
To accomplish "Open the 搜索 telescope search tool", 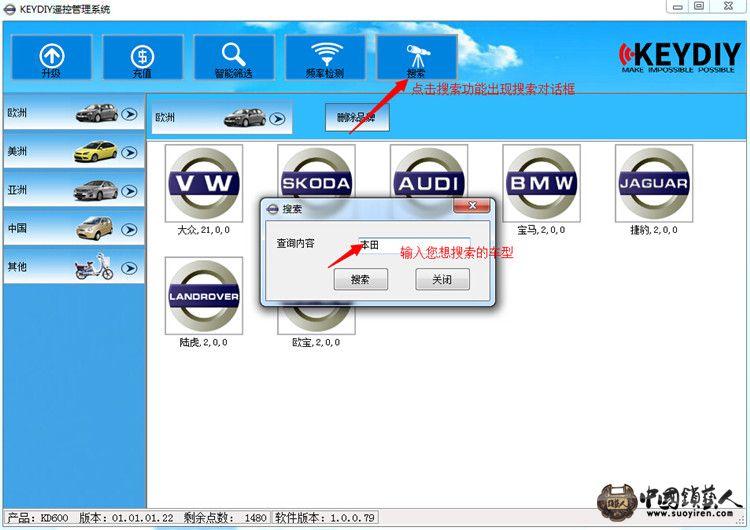I will tap(416, 57).
